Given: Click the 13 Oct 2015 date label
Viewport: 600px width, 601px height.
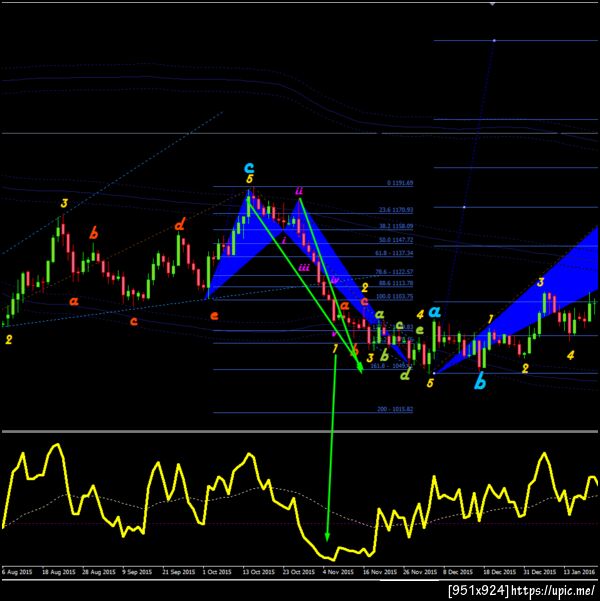Looking at the screenshot, I should pyautogui.click(x=258, y=572).
